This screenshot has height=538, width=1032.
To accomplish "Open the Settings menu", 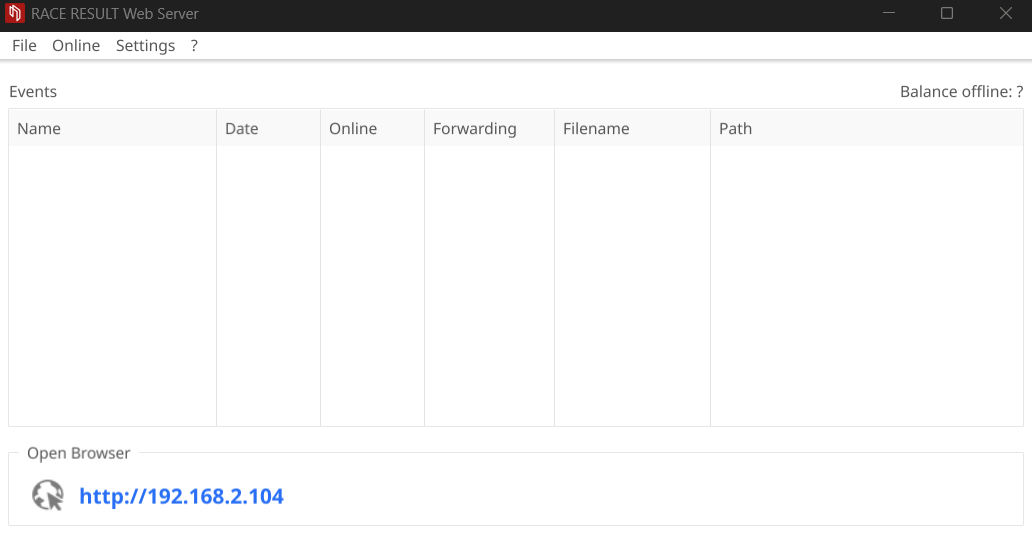I will click(x=145, y=46).
